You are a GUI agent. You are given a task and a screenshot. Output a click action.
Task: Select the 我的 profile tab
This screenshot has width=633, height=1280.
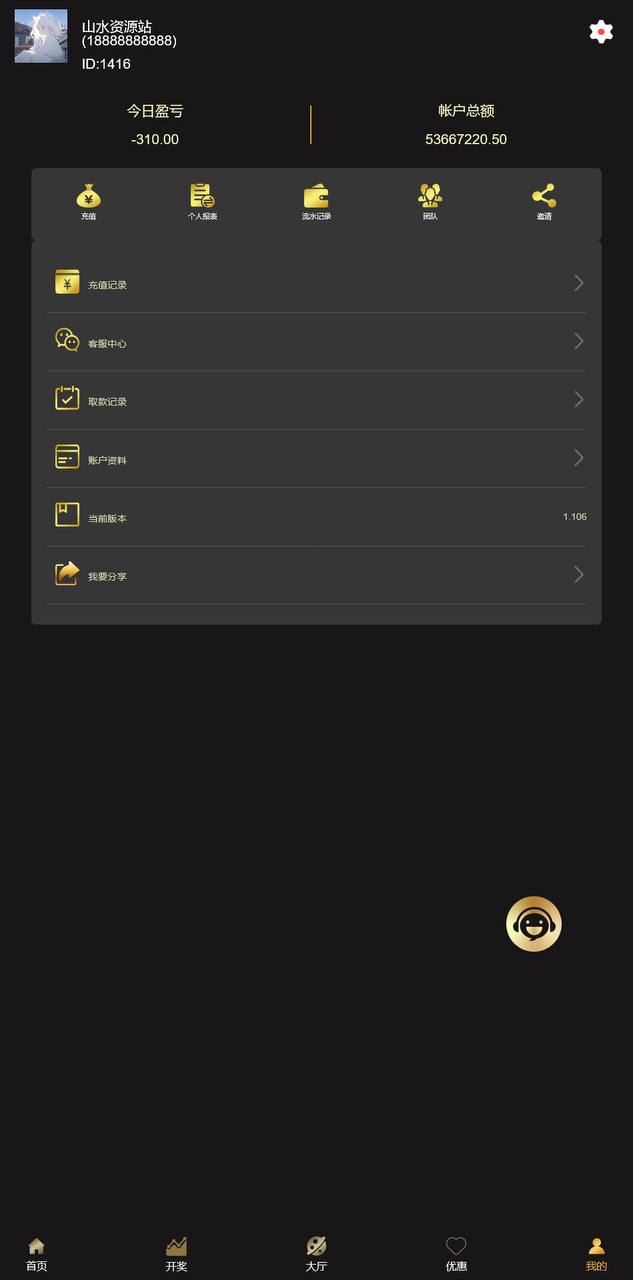(596, 1254)
